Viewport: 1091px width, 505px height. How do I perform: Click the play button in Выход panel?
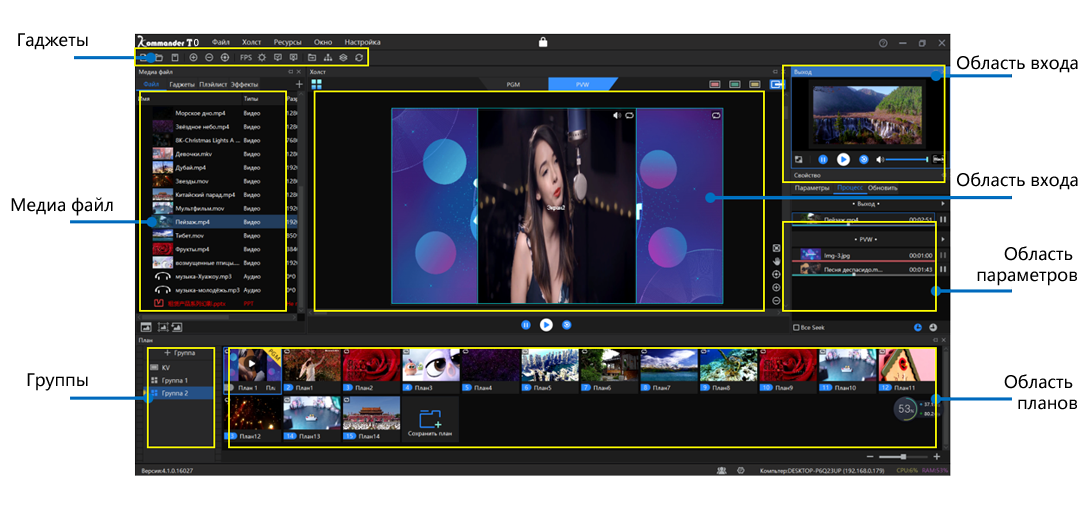tap(843, 159)
